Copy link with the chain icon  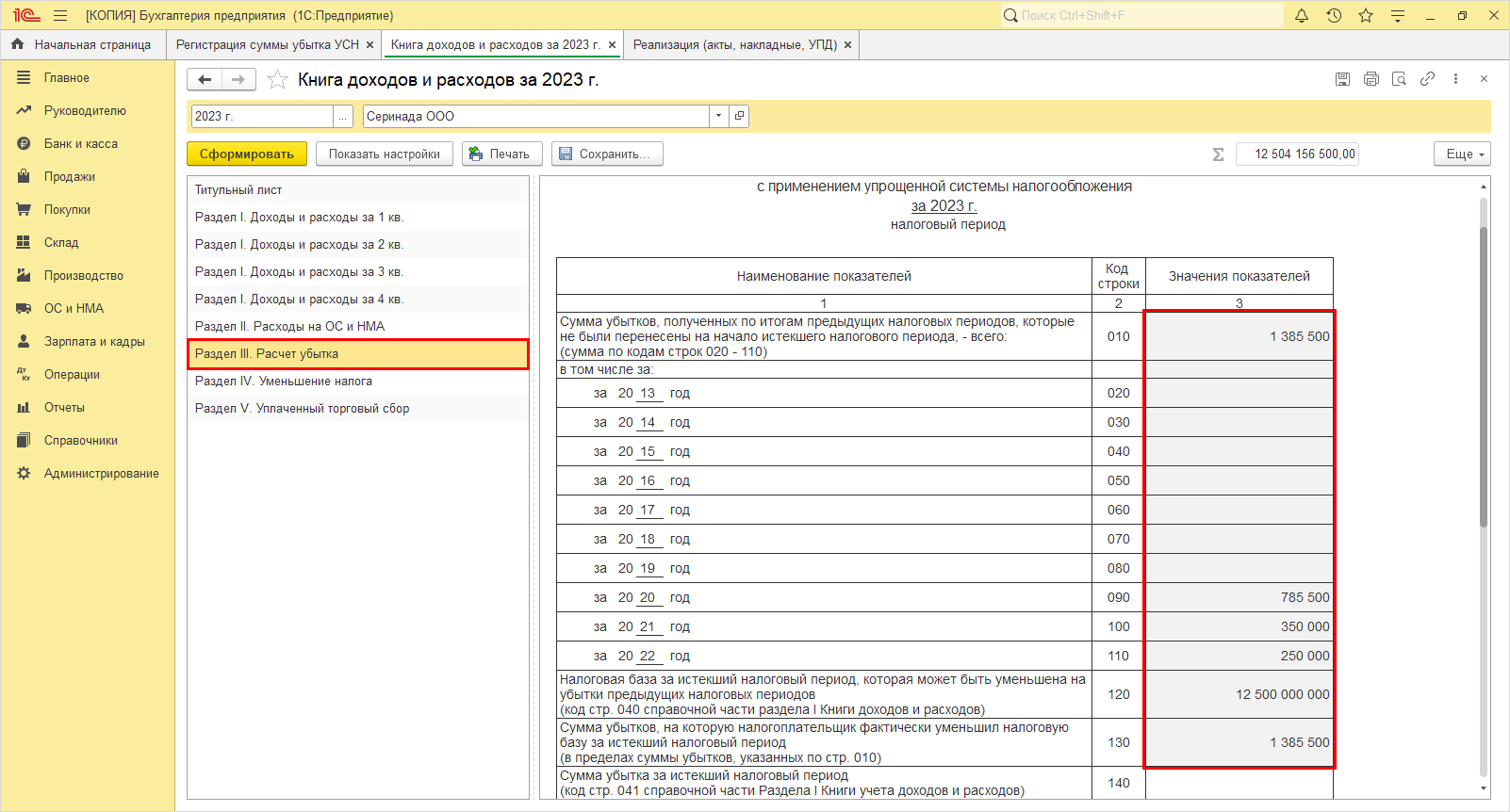(1427, 79)
